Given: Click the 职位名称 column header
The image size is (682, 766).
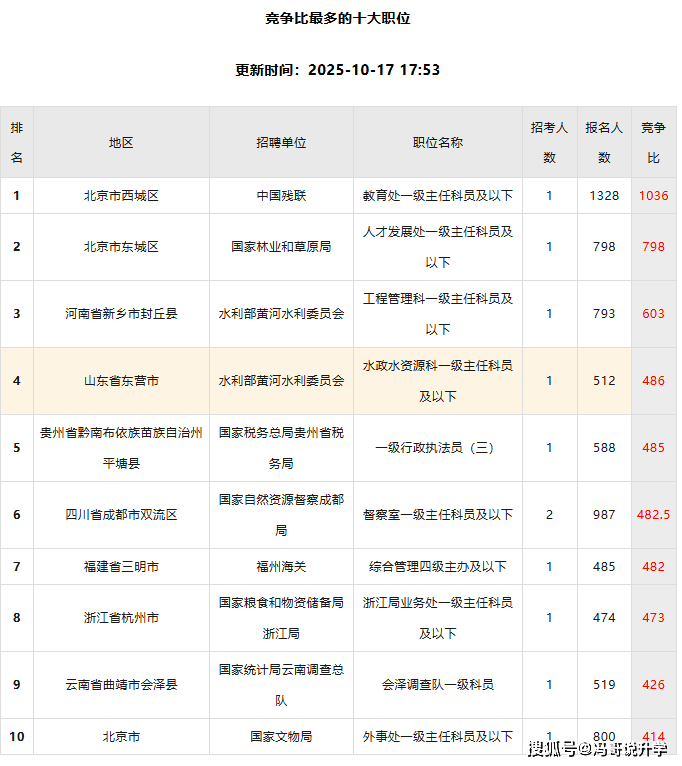Looking at the screenshot, I should point(438,143).
